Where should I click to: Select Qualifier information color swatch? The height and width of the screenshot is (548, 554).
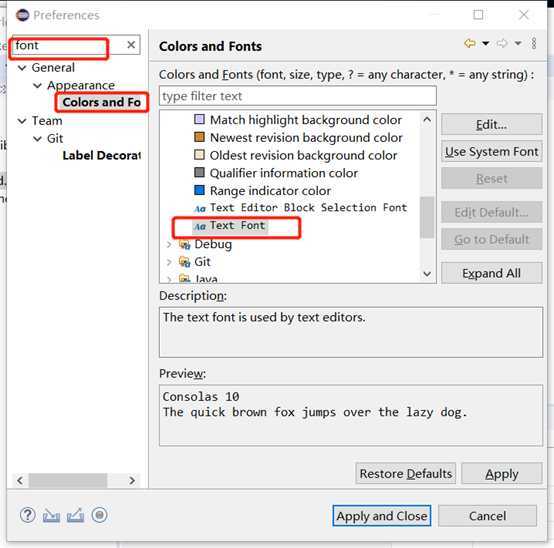click(x=200, y=172)
